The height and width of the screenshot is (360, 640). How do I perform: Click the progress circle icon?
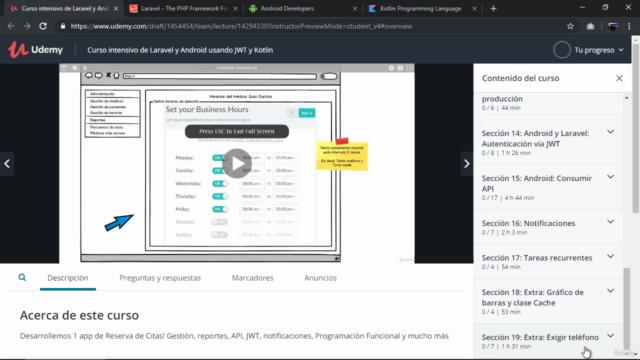point(562,50)
